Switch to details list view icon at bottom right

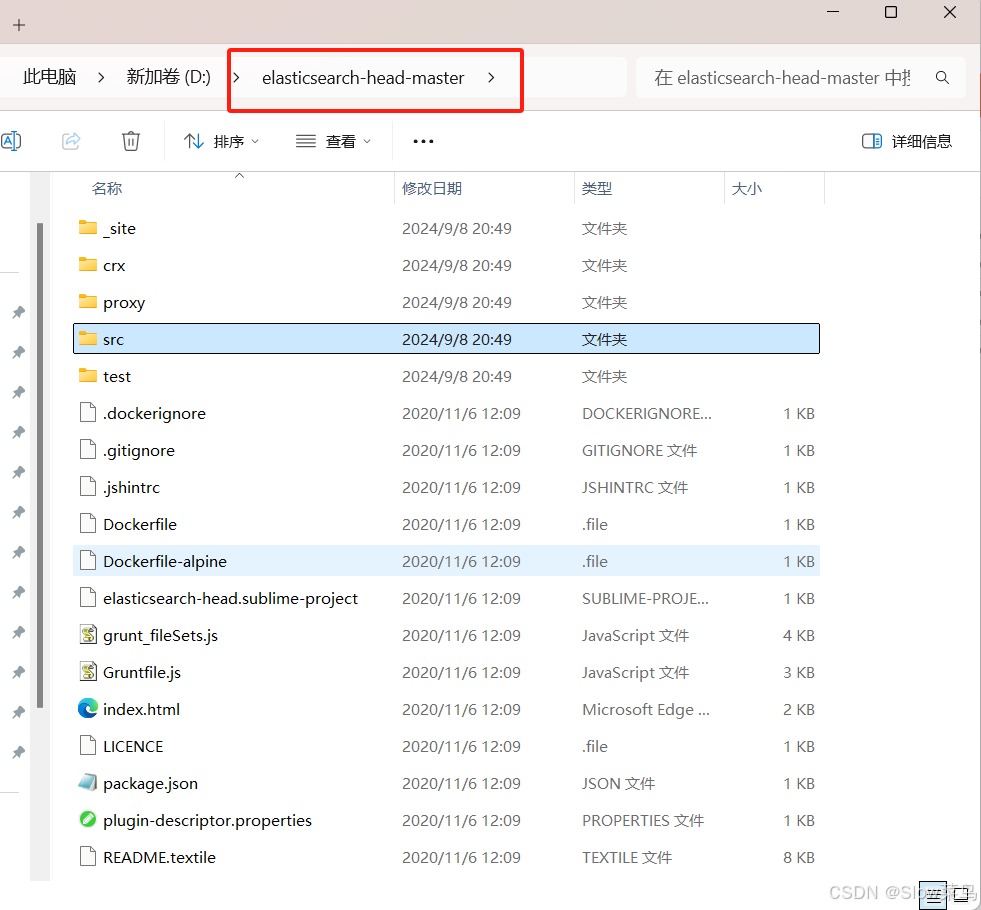(x=932, y=895)
